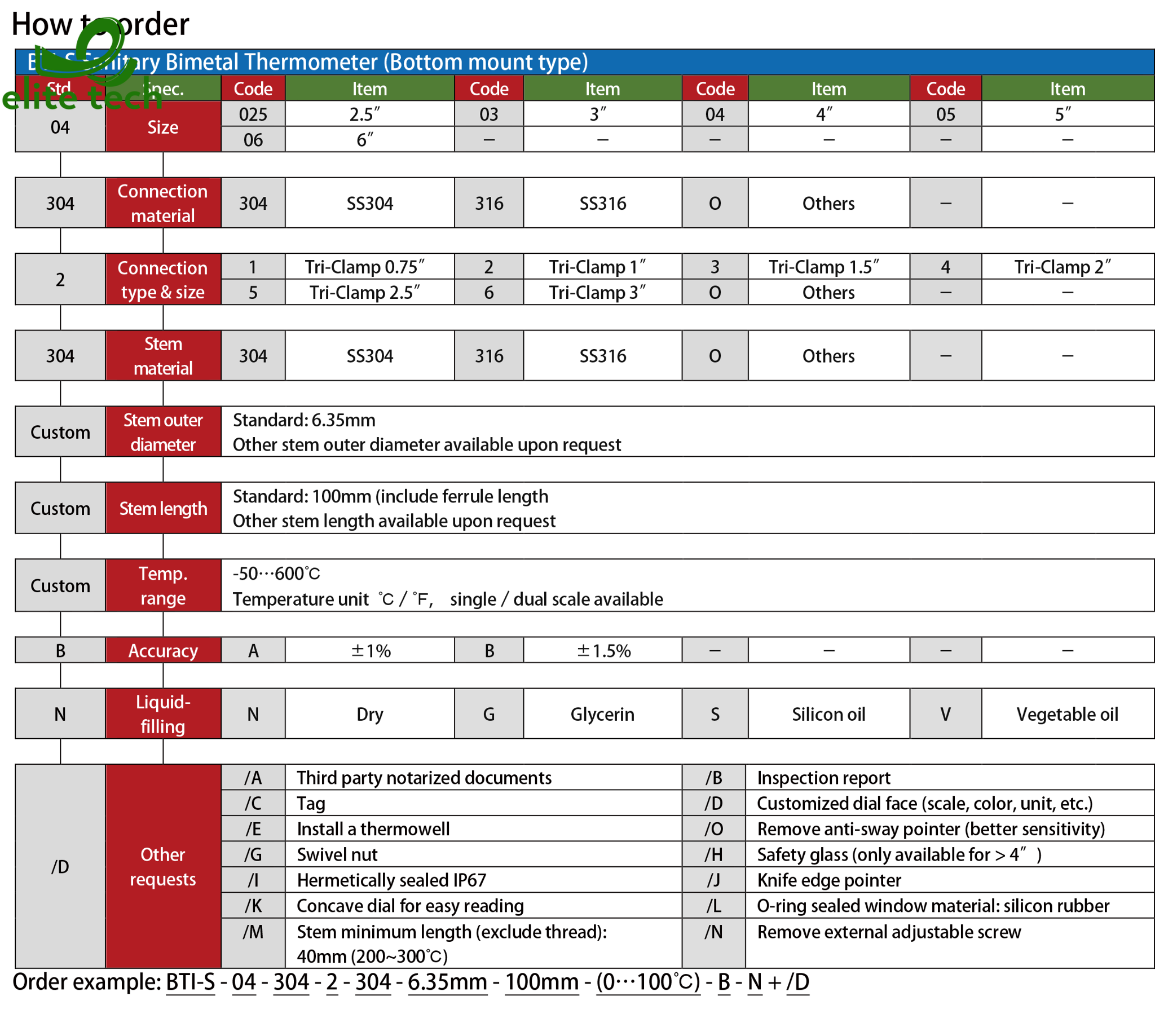
Task: Select "Others" in the Connection material row
Action: point(828,203)
